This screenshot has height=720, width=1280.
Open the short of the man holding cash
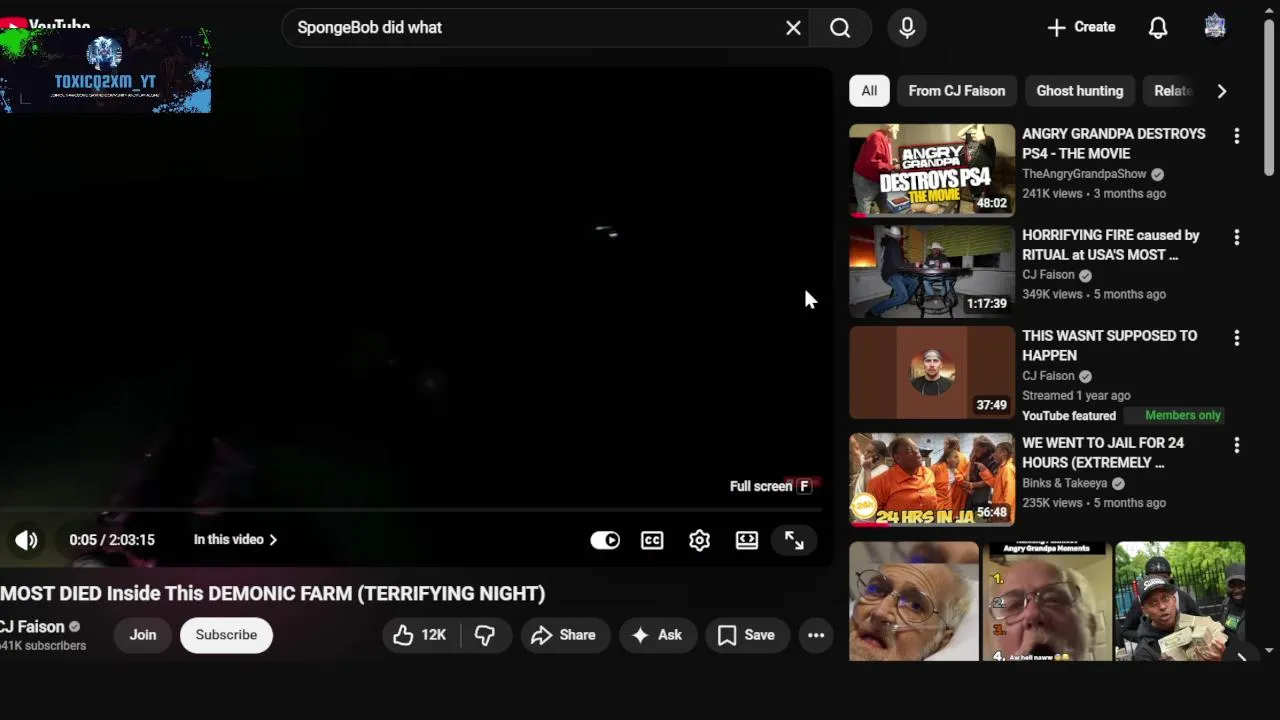coord(1180,601)
